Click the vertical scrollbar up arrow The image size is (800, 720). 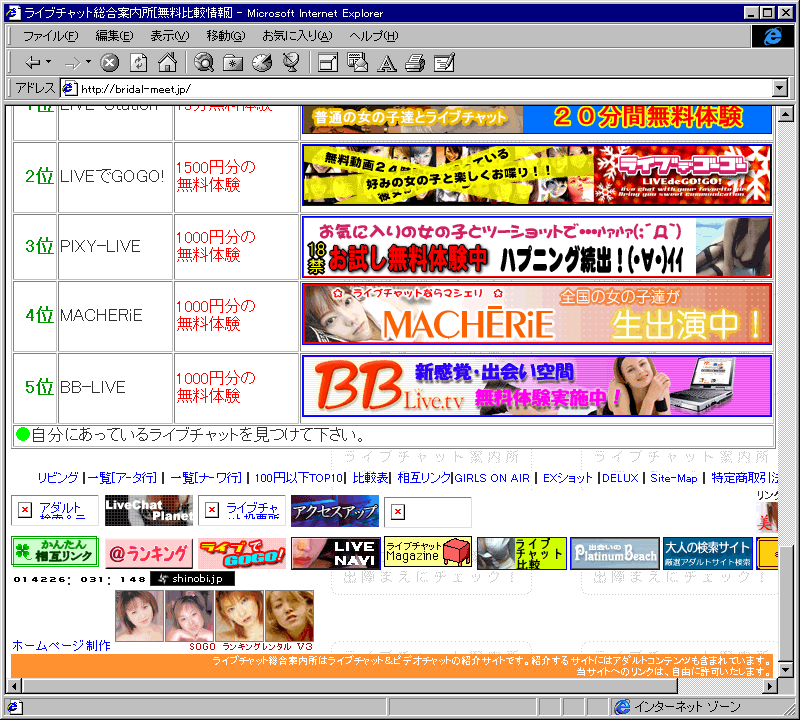[786, 114]
